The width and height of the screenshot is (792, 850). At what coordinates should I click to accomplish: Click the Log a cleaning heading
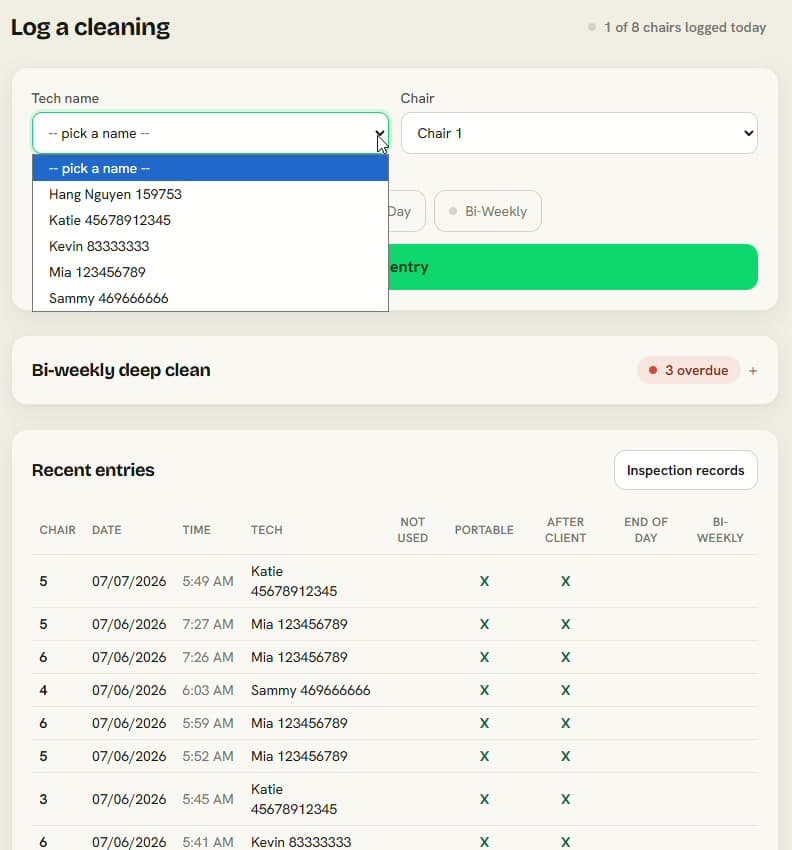[x=90, y=27]
